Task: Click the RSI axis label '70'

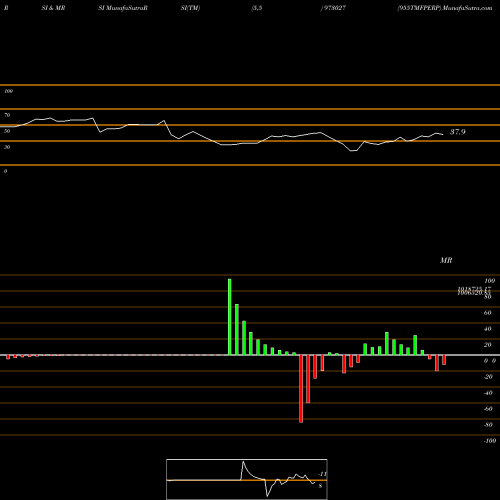Action: [x=7, y=115]
